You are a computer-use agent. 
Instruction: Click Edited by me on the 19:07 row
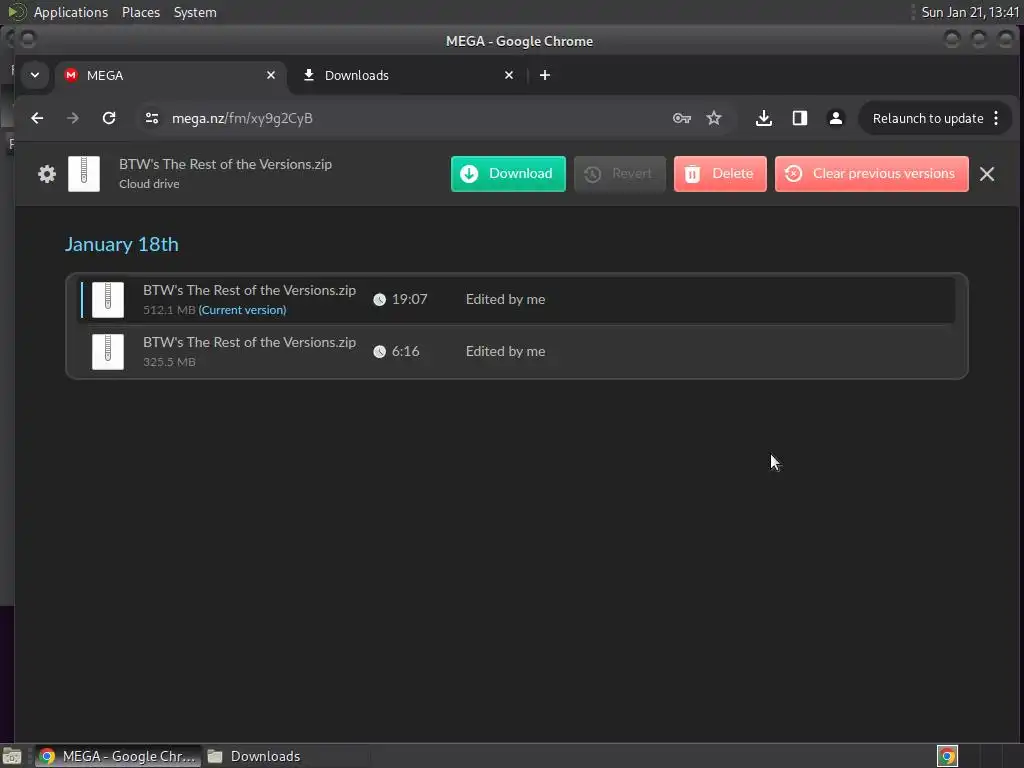tap(505, 300)
